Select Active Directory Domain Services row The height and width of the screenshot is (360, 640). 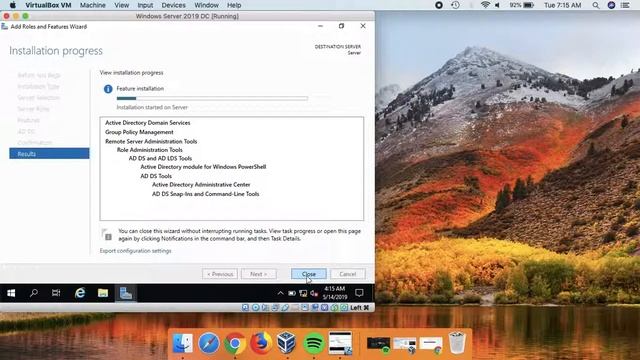147,122
